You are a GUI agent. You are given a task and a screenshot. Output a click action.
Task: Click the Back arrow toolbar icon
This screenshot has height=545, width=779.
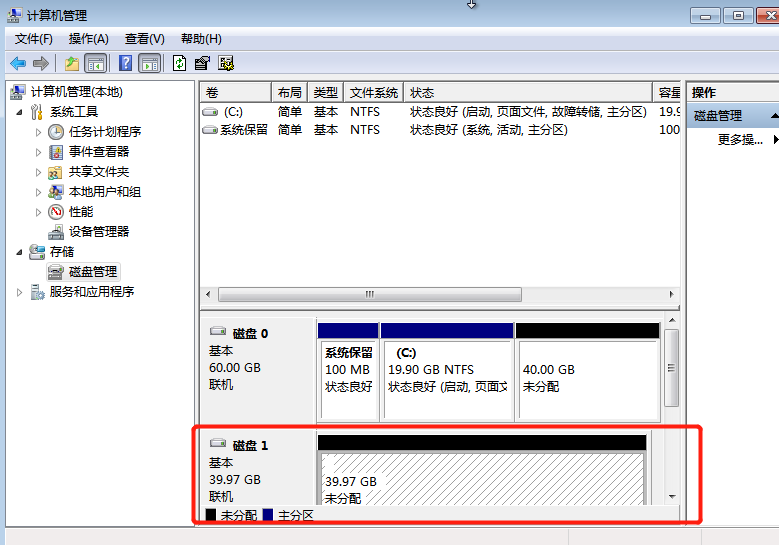(x=18, y=64)
